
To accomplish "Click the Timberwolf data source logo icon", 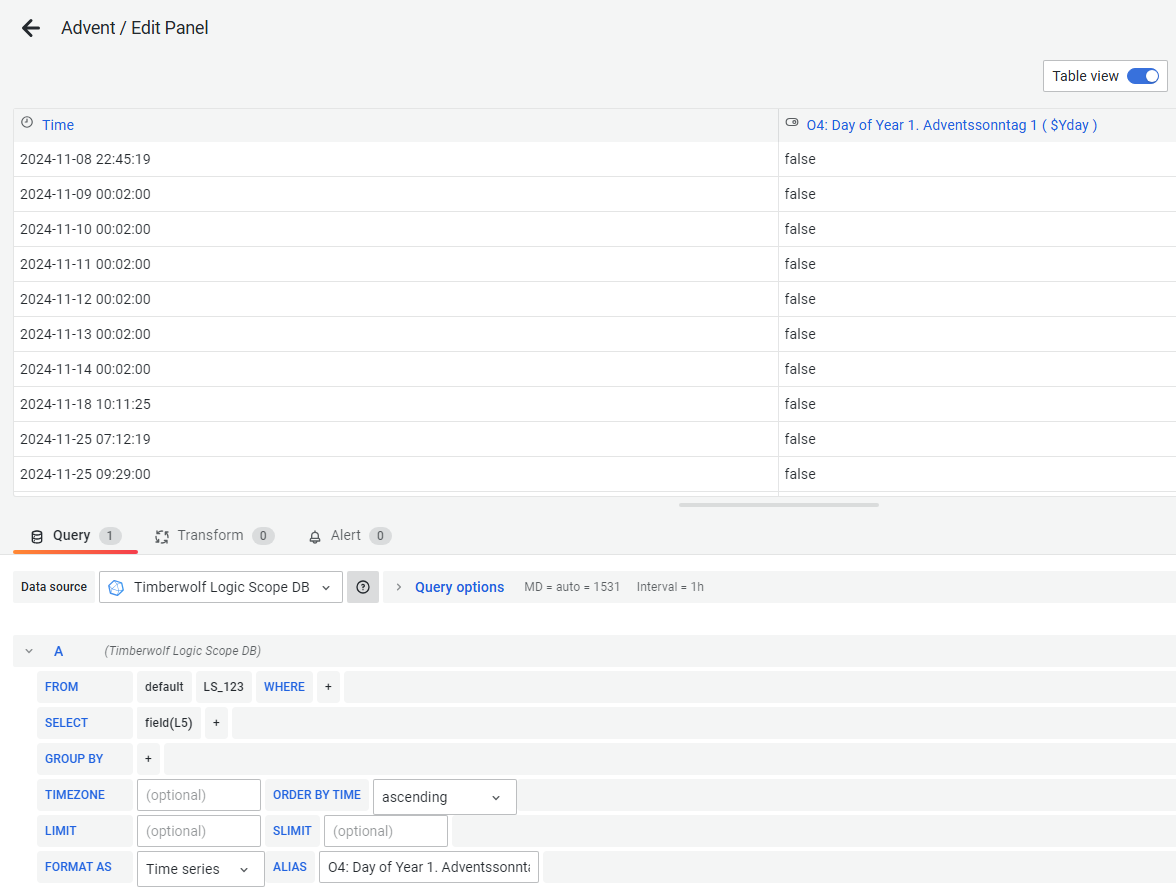I will click(x=116, y=587).
